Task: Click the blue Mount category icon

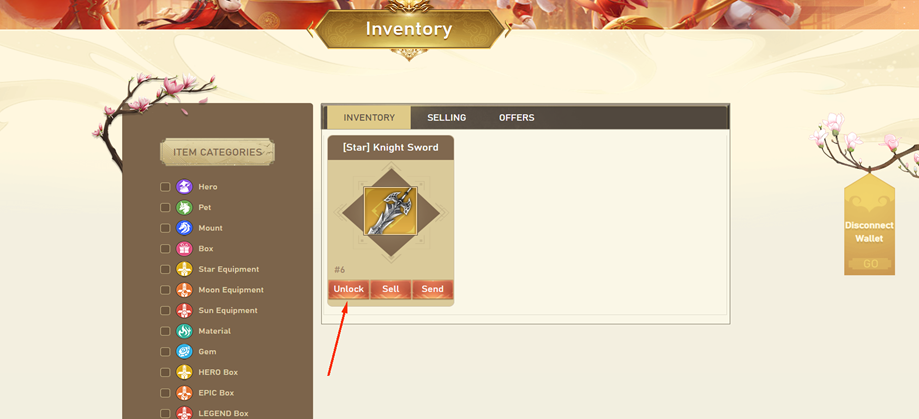Action: pos(184,228)
